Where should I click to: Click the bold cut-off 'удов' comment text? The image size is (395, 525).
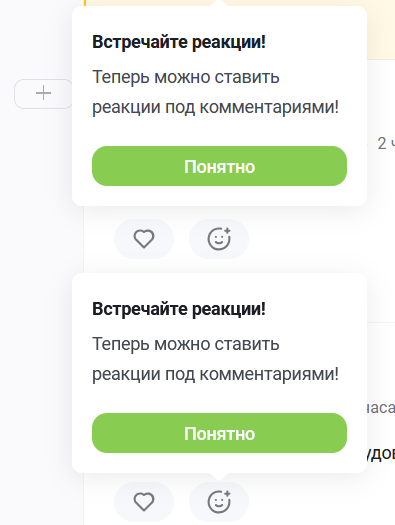[381, 454]
